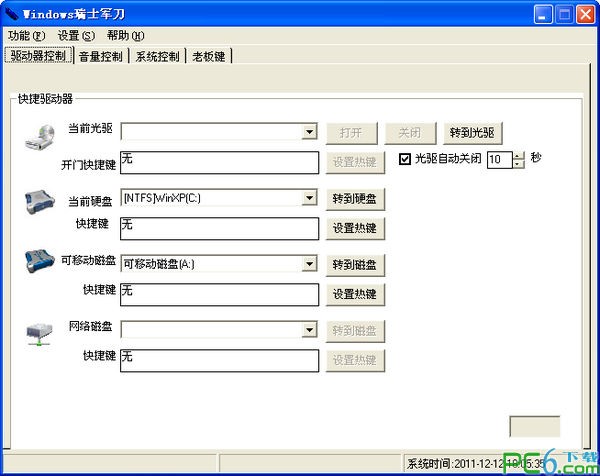Click 转到磁盘 for removable disk
The image size is (600, 476).
[x=355, y=265]
